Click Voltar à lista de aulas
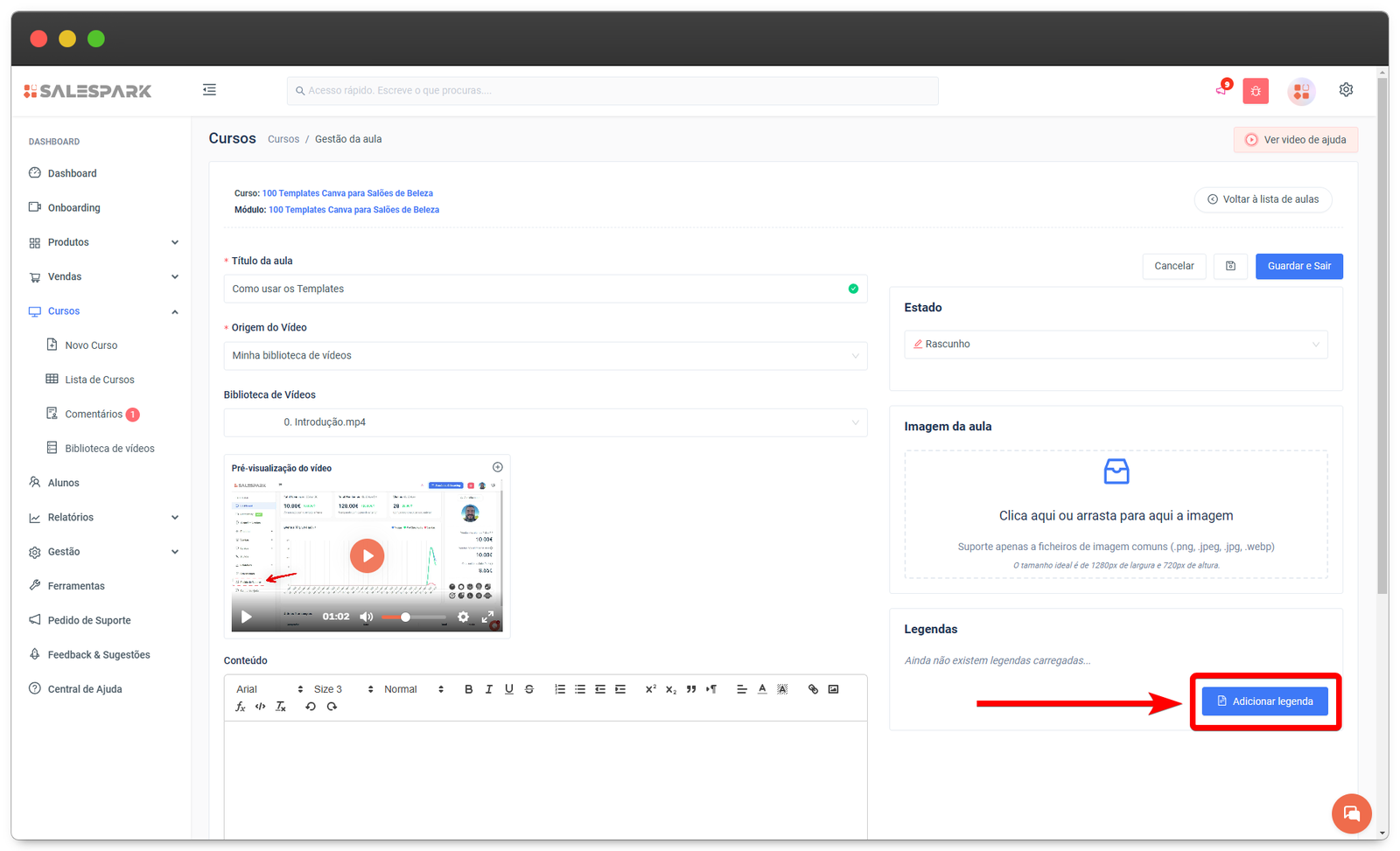 1263,199
